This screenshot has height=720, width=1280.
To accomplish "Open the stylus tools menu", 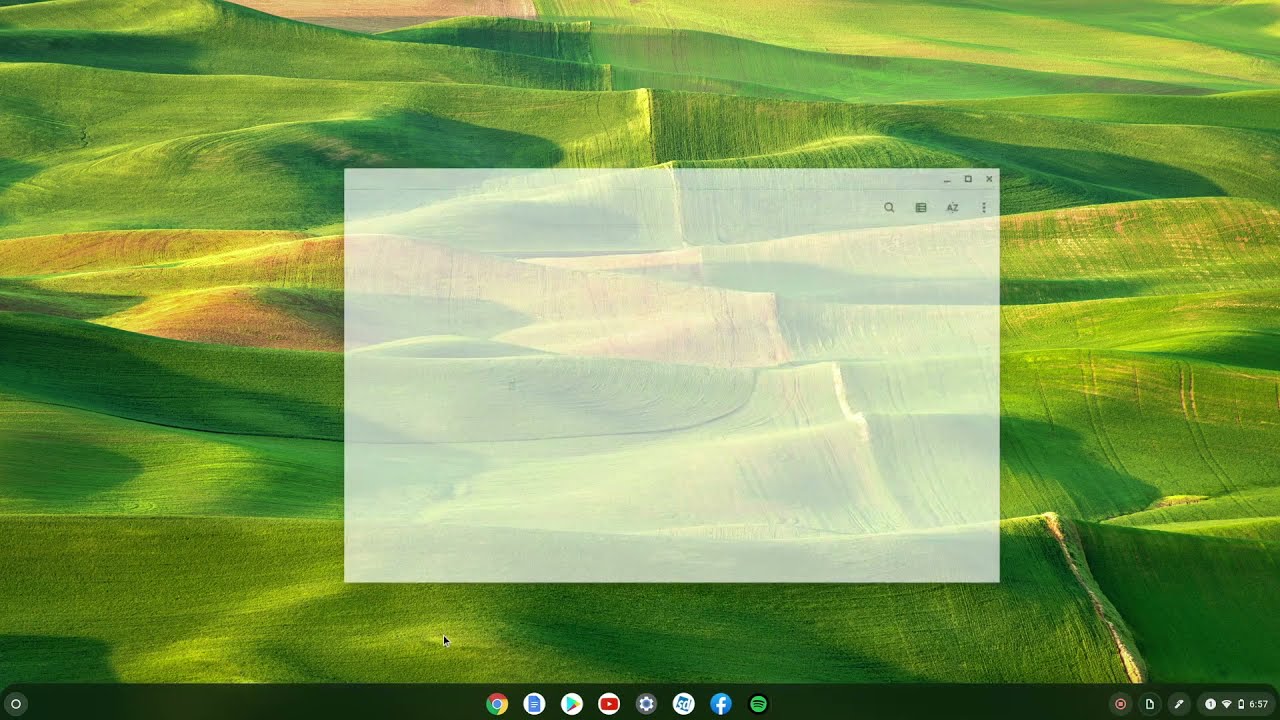I will click(x=1179, y=704).
